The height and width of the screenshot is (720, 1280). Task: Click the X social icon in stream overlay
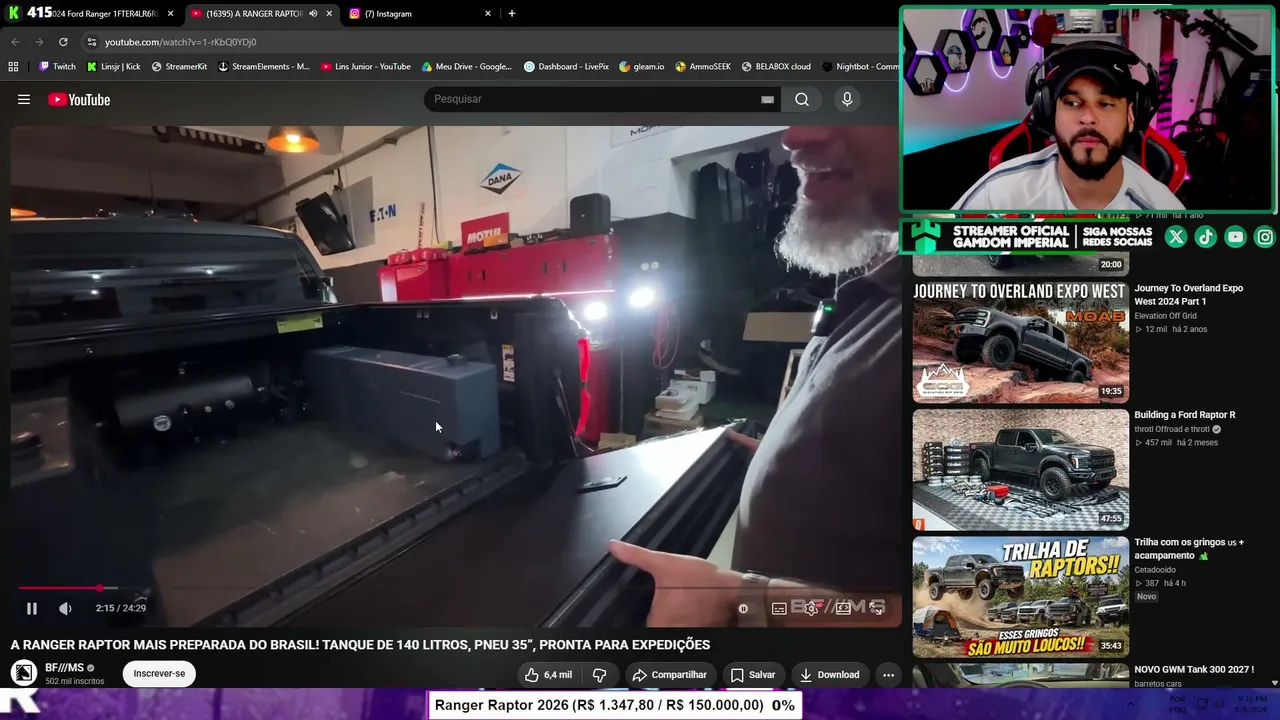point(1176,237)
